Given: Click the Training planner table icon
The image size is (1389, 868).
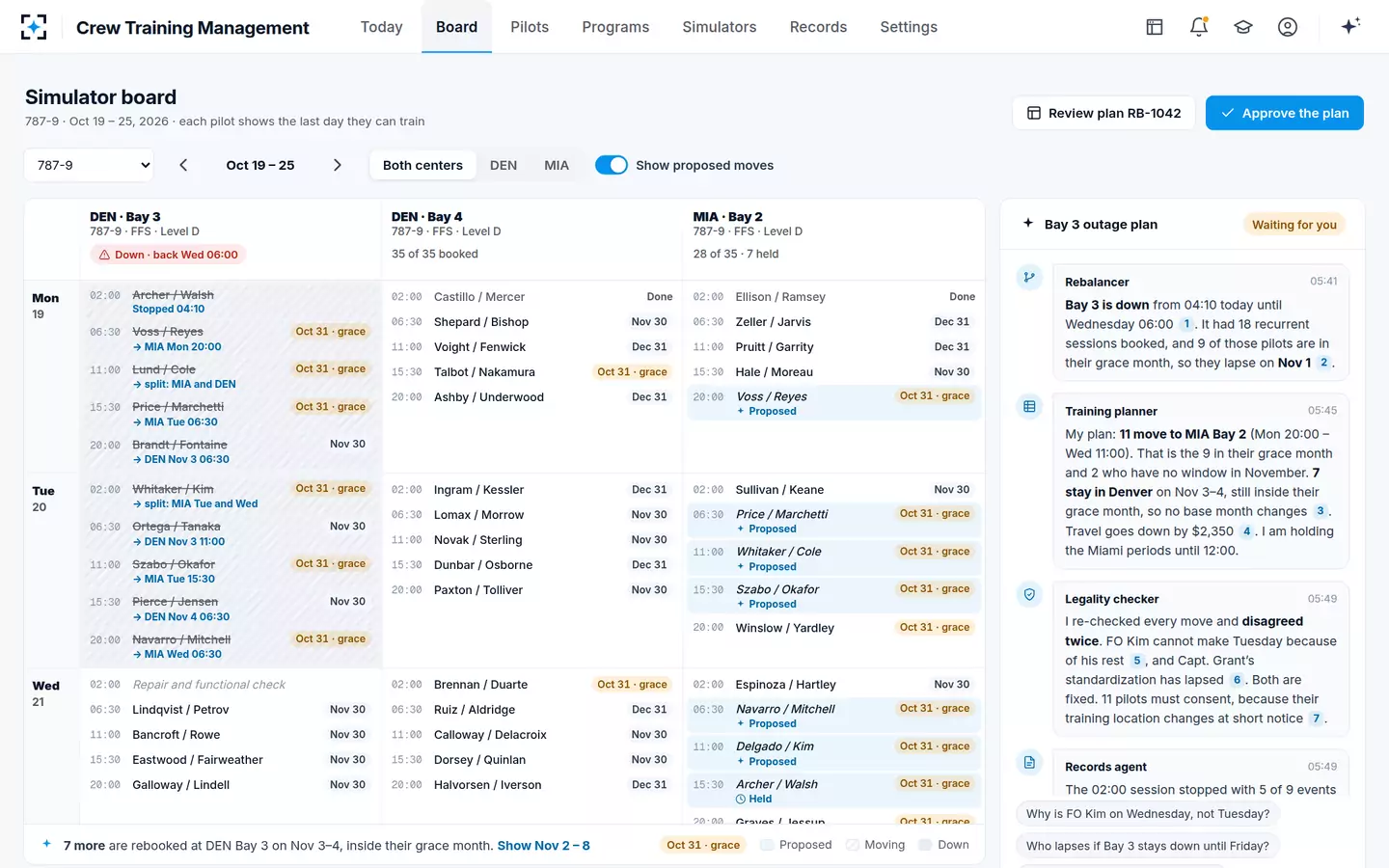Looking at the screenshot, I should 1029,407.
